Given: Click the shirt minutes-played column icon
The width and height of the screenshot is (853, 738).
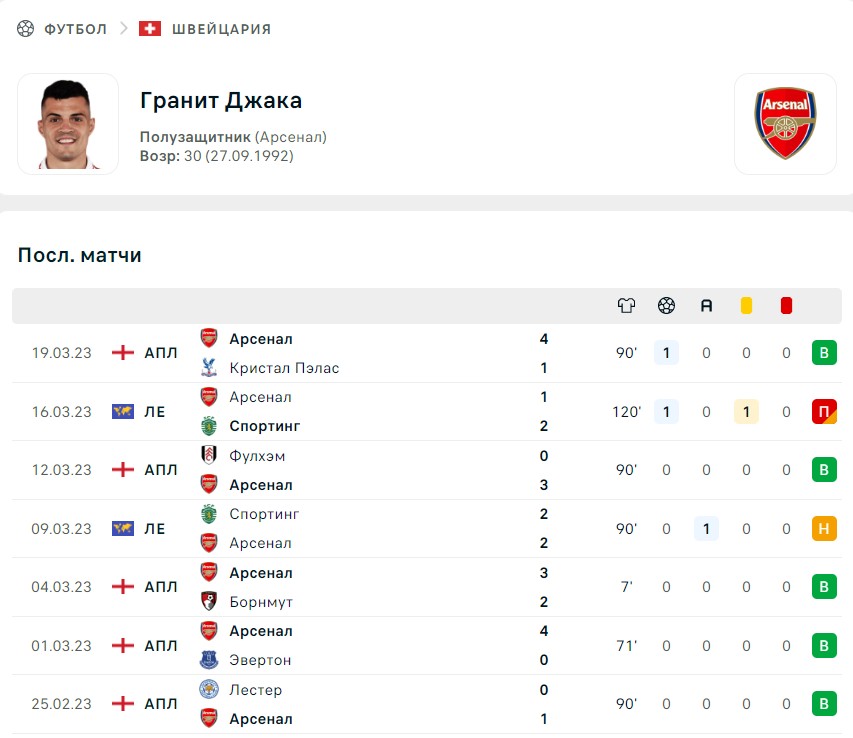Looking at the screenshot, I should pos(626,306).
